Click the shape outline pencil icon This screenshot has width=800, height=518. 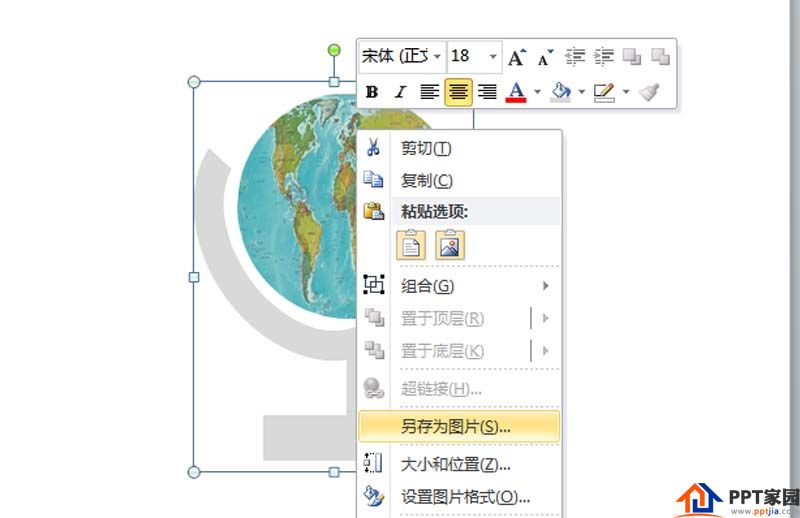(603, 92)
